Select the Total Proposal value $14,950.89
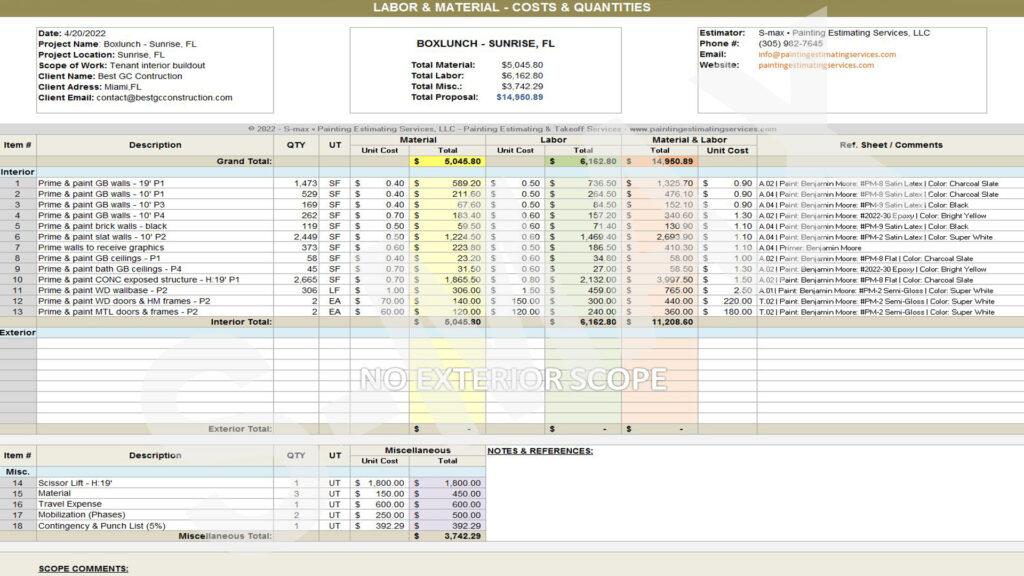This screenshot has width=1024, height=576. coord(519,98)
